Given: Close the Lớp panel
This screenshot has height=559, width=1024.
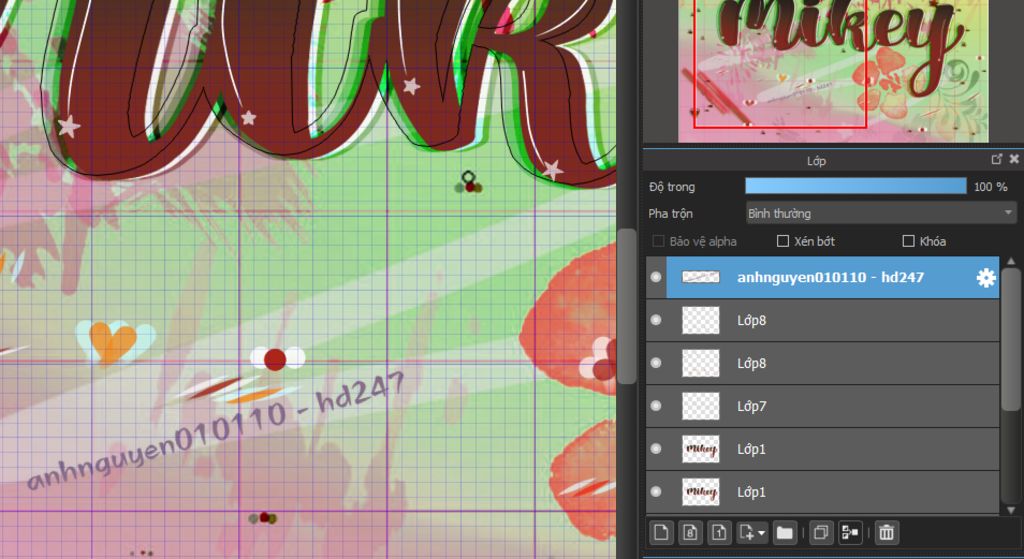Looking at the screenshot, I should [x=1014, y=159].
